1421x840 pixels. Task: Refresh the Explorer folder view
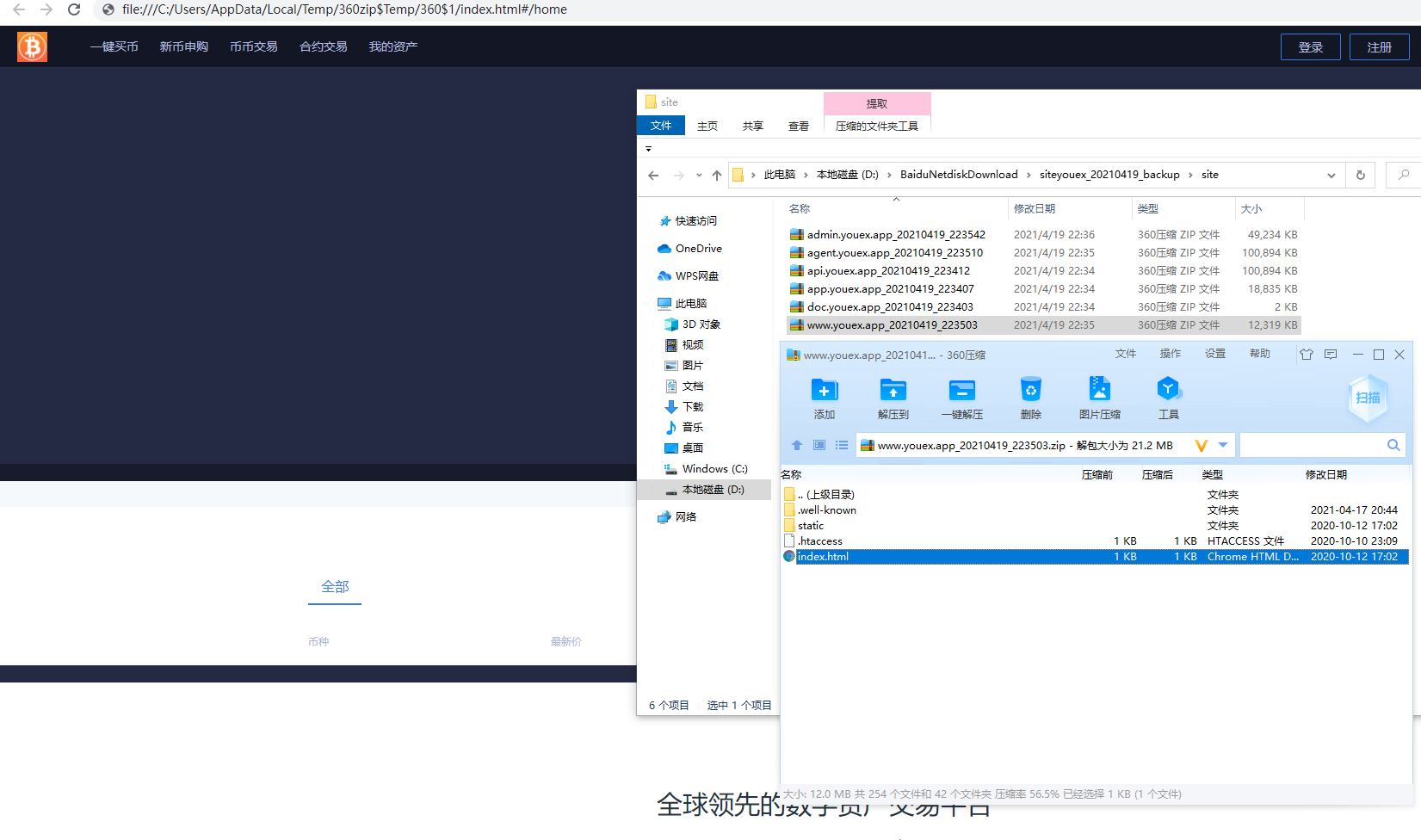click(x=1361, y=176)
